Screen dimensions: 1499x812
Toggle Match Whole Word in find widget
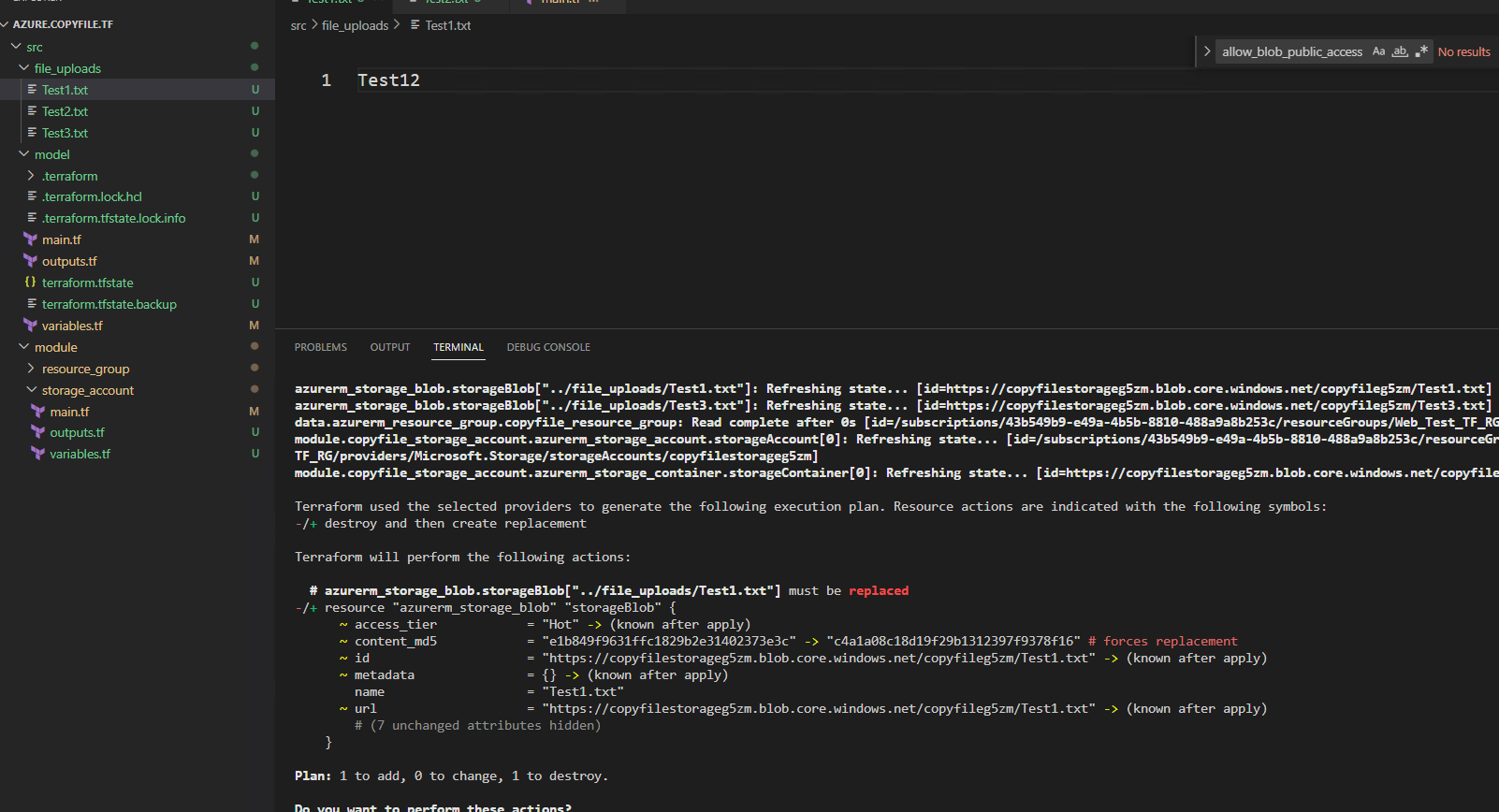point(1400,51)
